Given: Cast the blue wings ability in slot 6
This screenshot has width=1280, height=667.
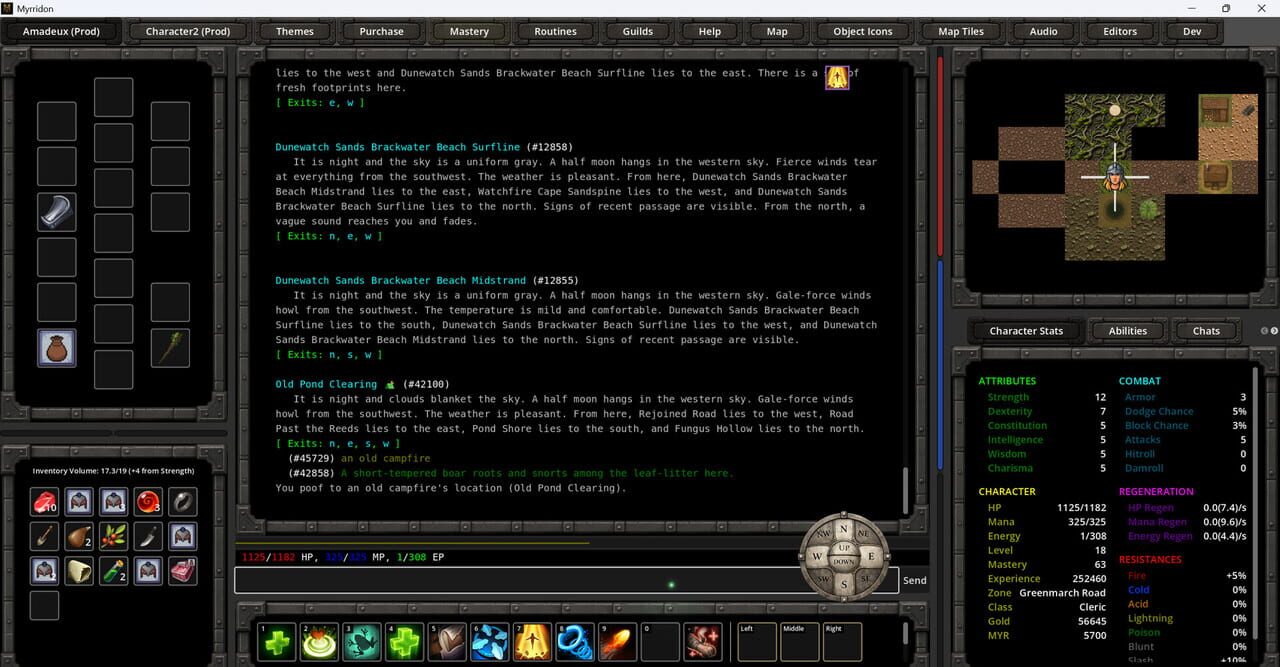Looking at the screenshot, I should 490,642.
